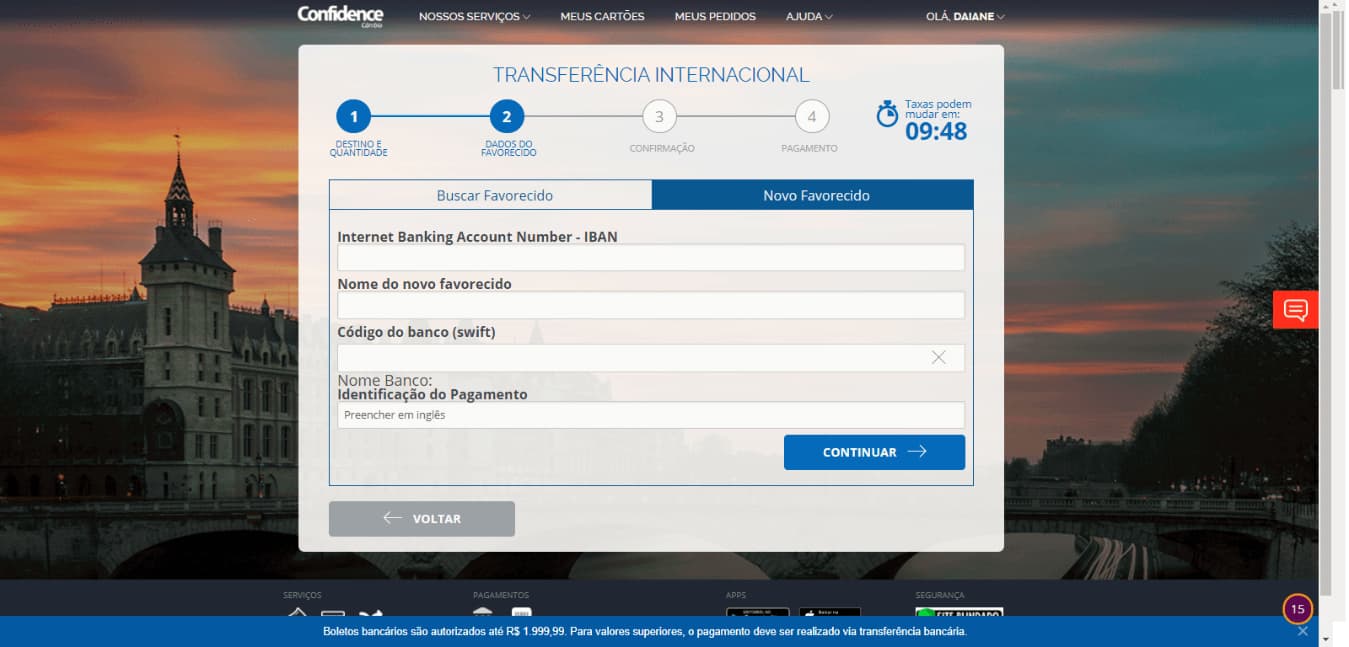
Task: Open the Olá, Daiane account dropdown
Action: coord(965,16)
